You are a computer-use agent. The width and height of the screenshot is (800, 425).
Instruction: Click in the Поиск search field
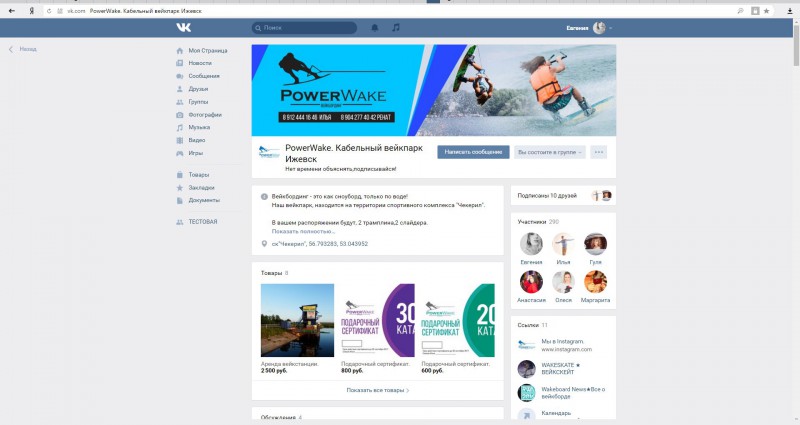pyautogui.click(x=305, y=28)
